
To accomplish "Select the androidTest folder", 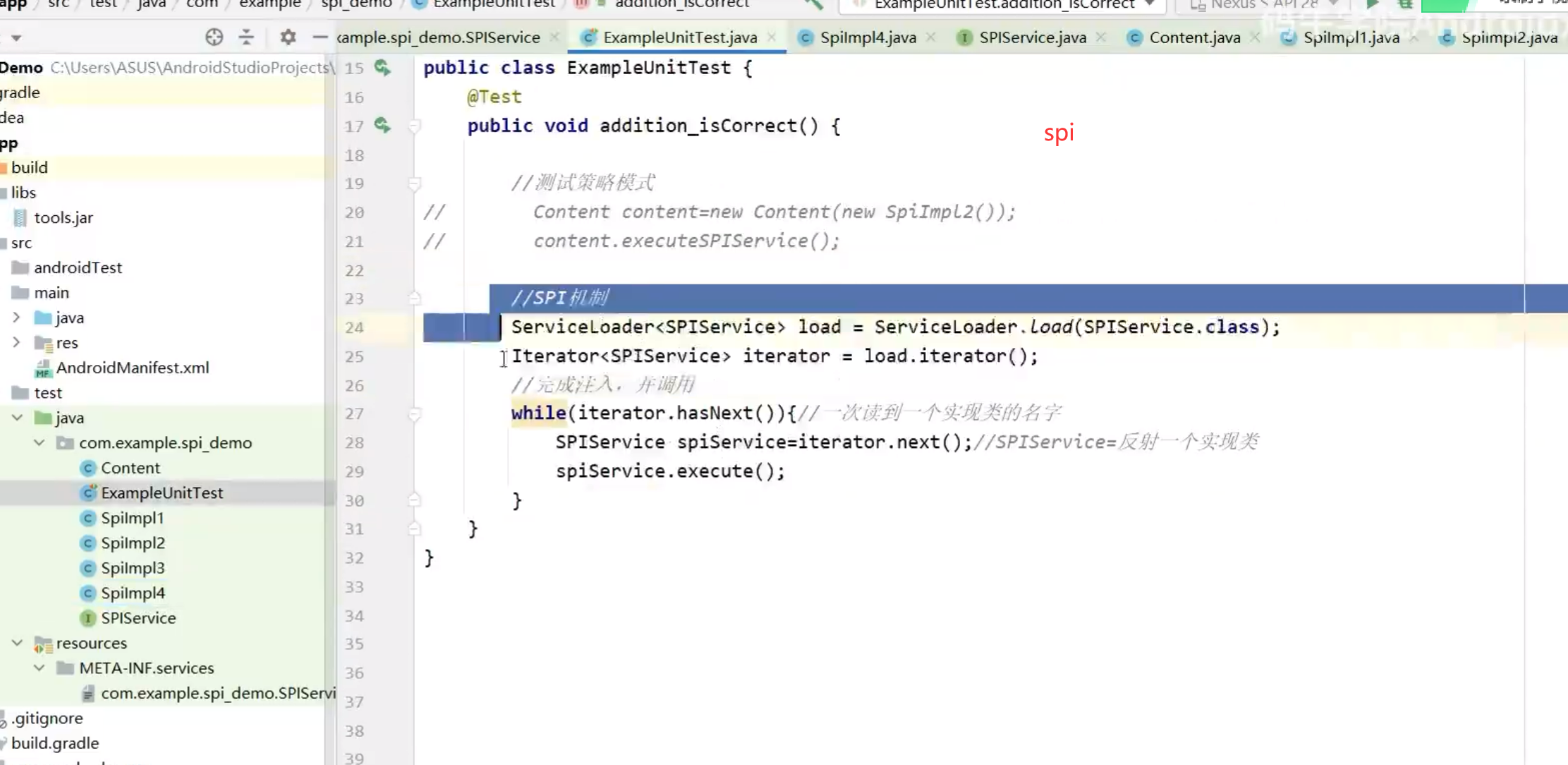I will [x=78, y=267].
